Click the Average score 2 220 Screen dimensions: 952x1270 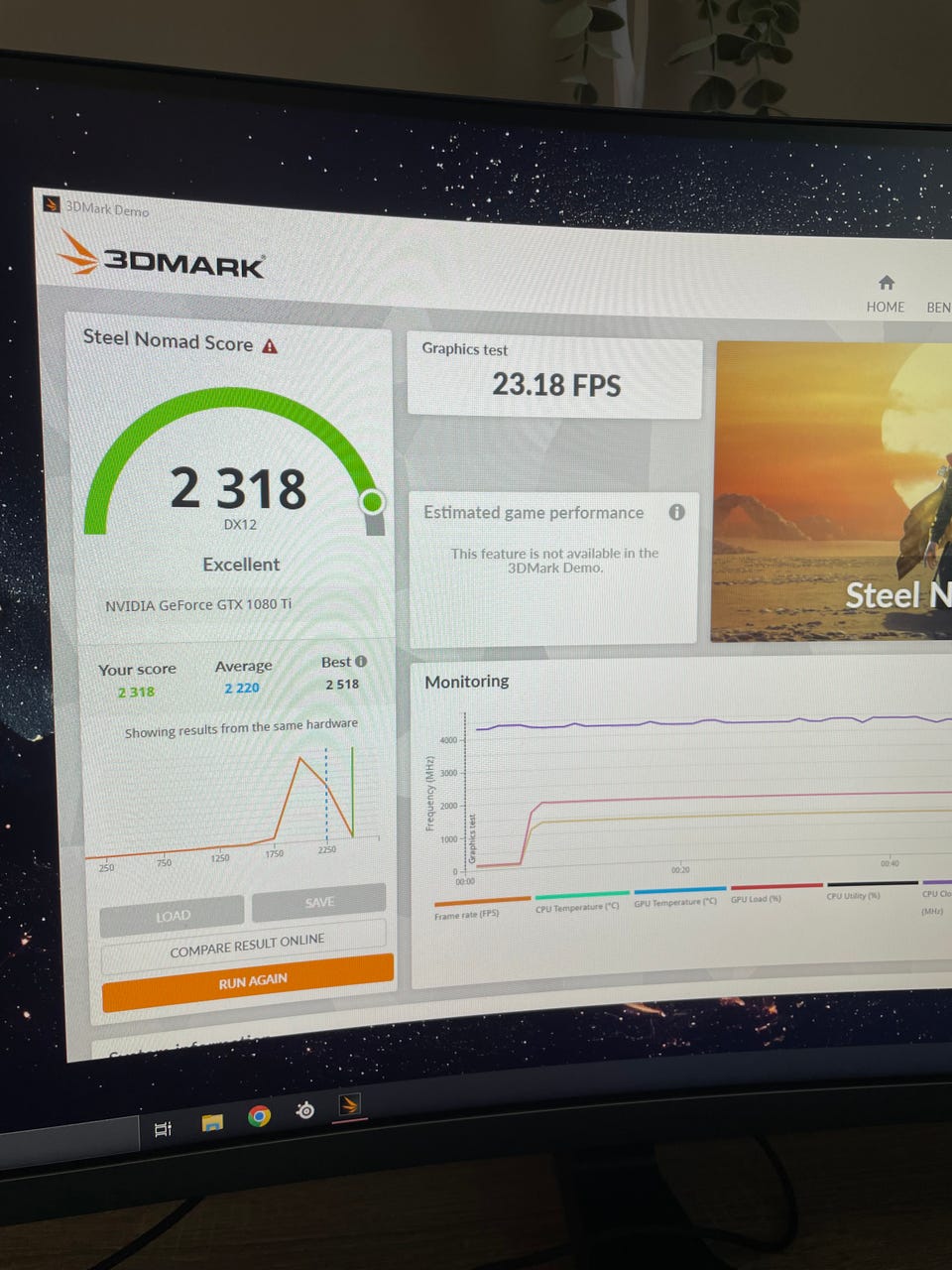241,688
